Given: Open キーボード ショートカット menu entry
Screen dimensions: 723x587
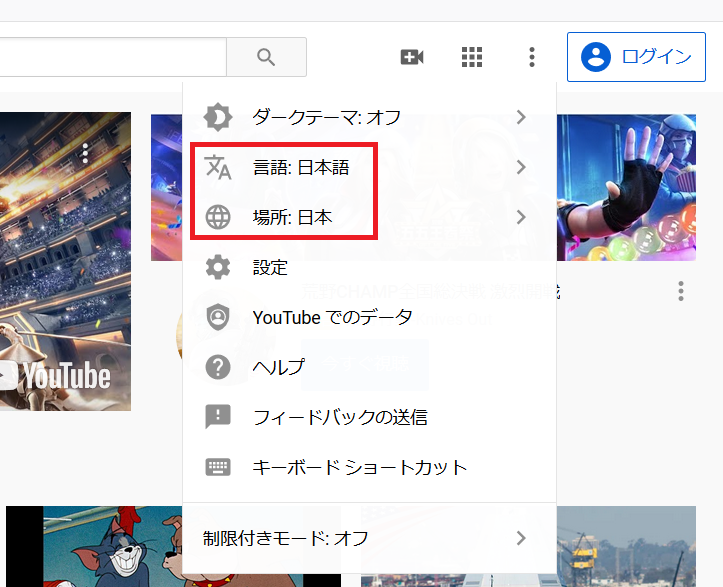Looking at the screenshot, I should point(369,467).
